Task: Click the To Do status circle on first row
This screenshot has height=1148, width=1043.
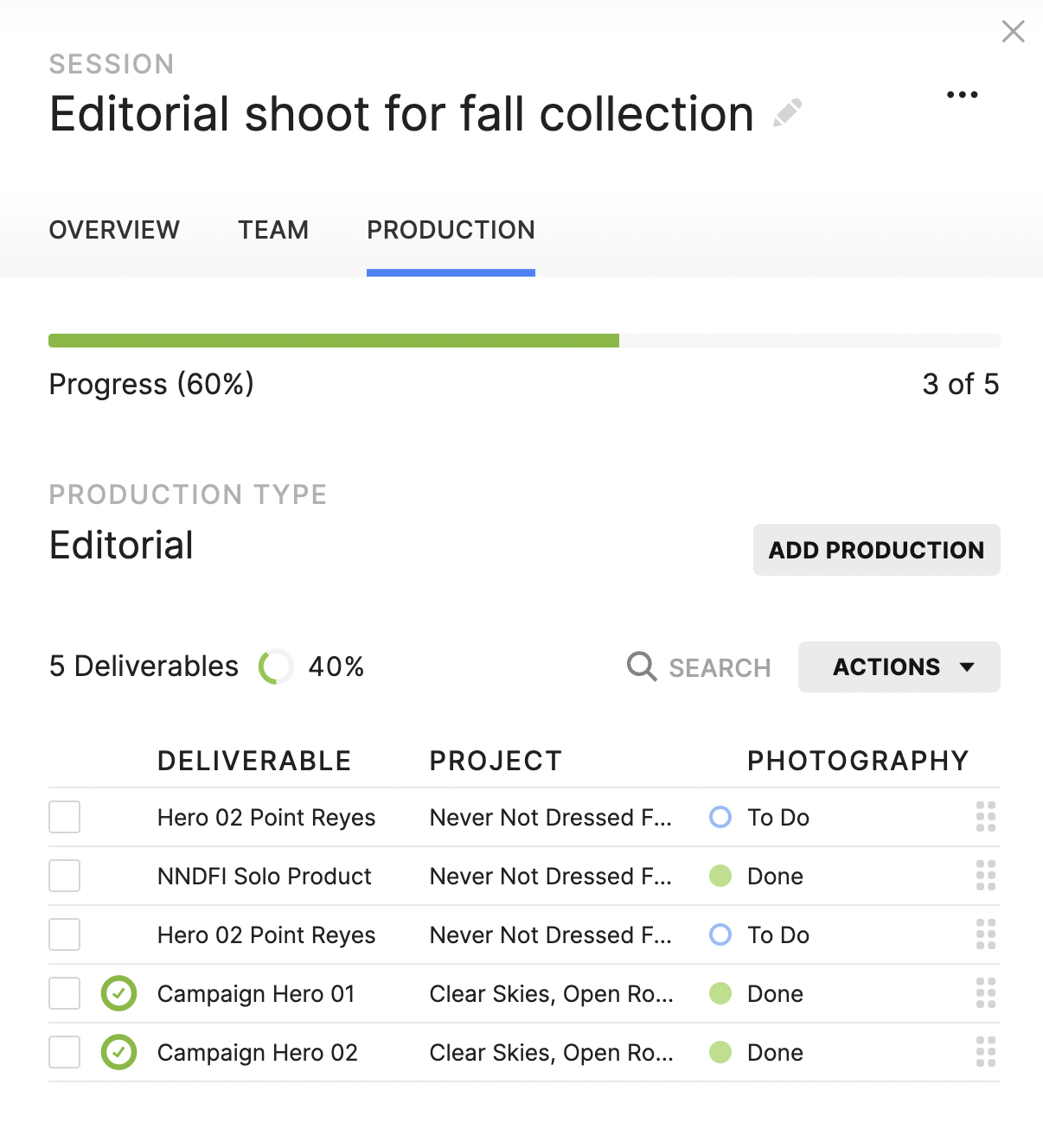Action: (720, 817)
